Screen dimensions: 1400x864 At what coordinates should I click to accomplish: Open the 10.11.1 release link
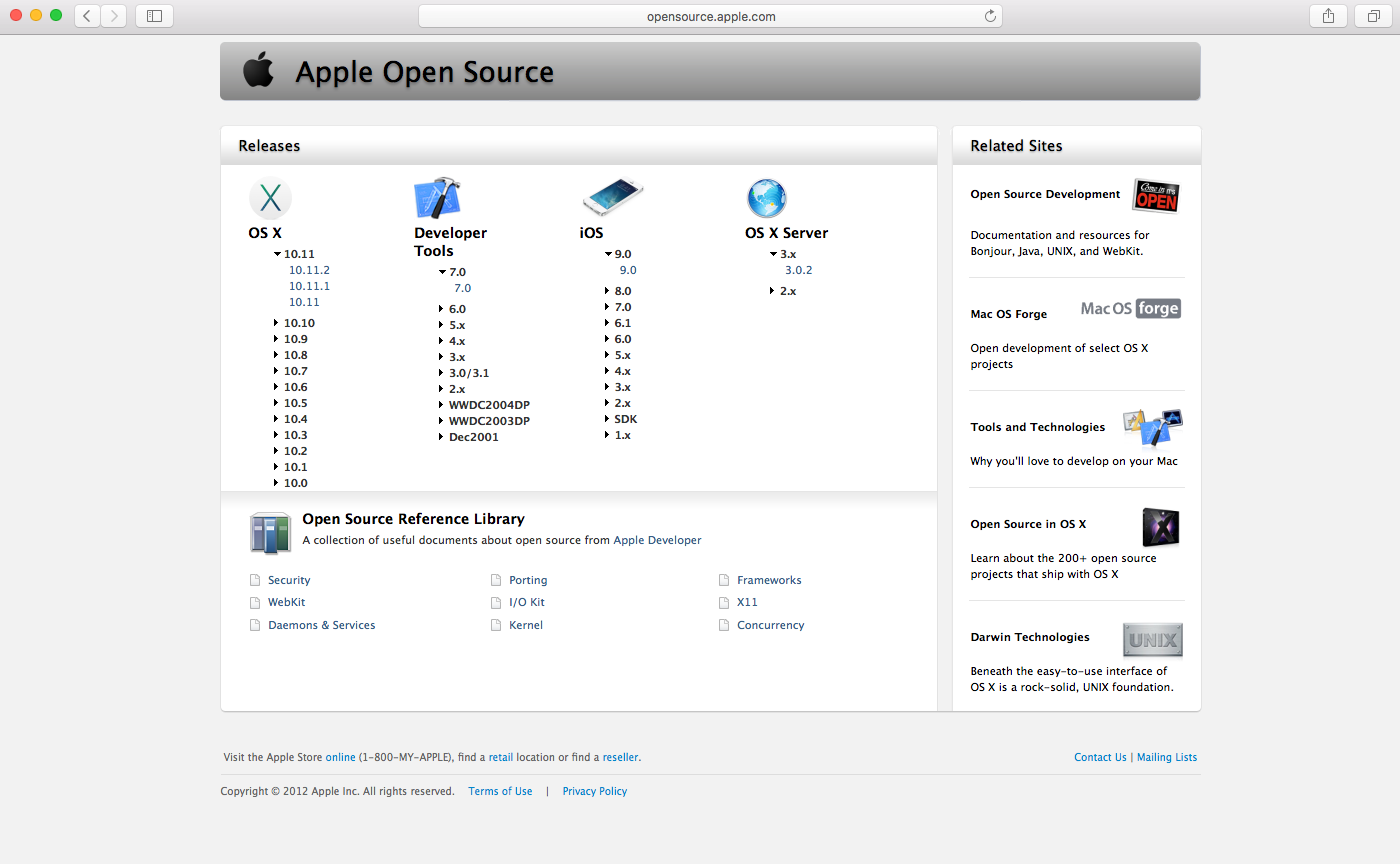click(309, 286)
